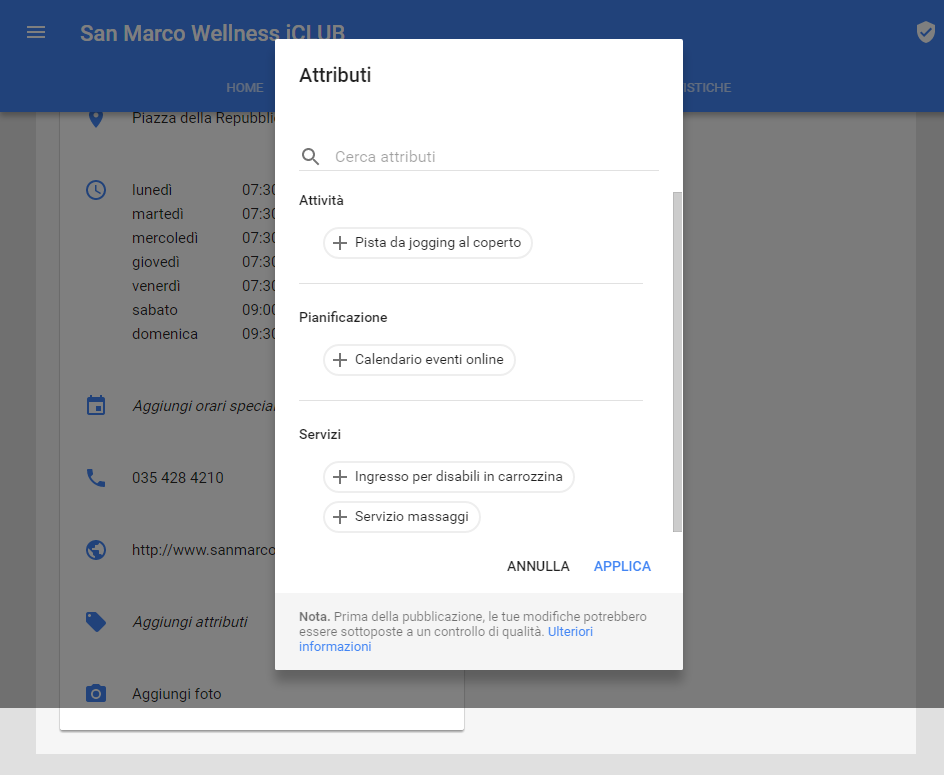944x775 pixels.
Task: Click the lunedì hours row
Action: pos(203,190)
